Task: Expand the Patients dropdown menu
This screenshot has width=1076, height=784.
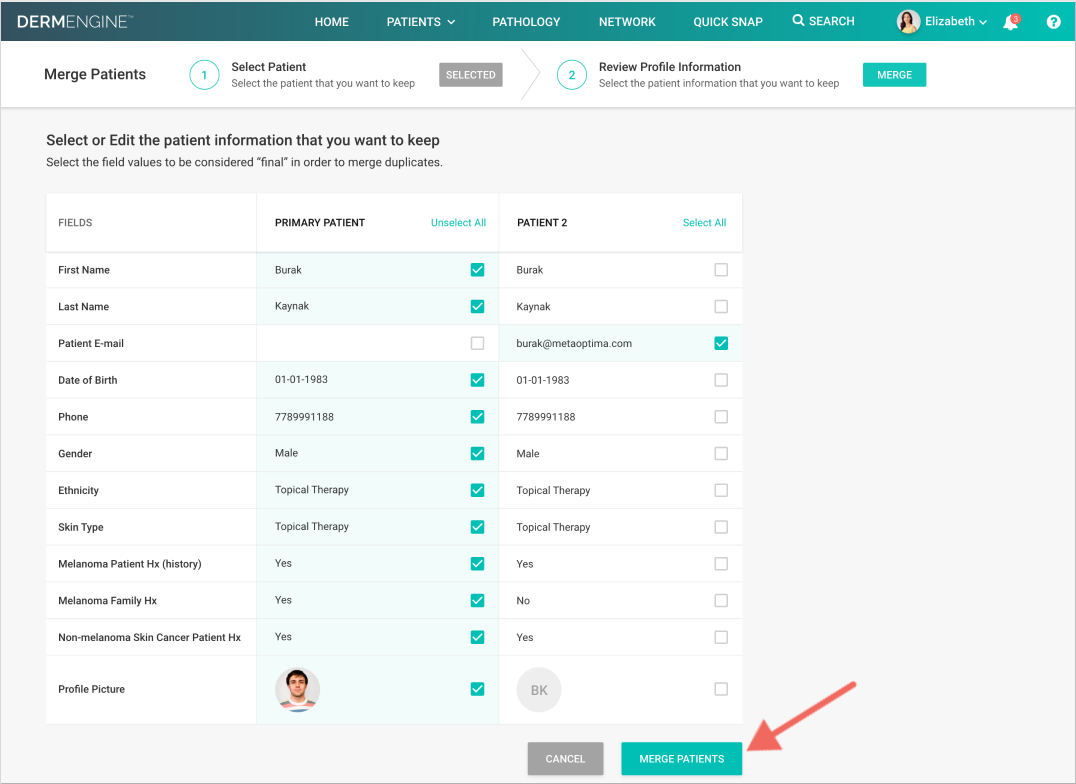Action: pos(420,22)
